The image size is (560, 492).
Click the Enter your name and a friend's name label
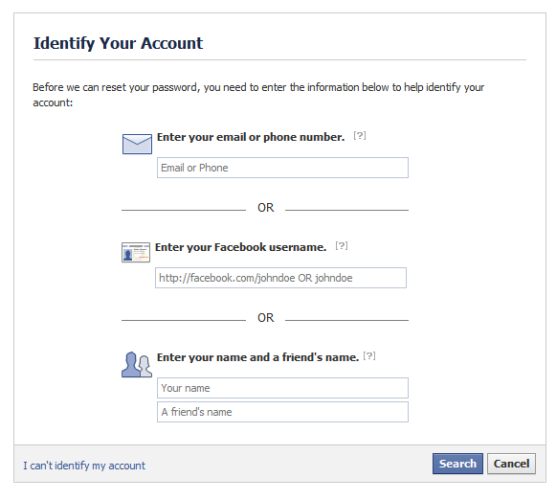(258, 357)
